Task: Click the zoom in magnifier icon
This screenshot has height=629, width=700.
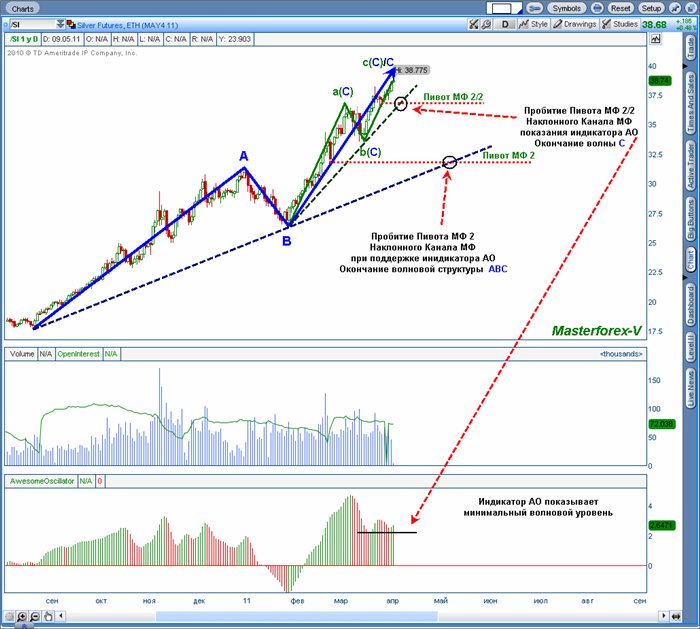Action: pyautogui.click(x=21, y=617)
